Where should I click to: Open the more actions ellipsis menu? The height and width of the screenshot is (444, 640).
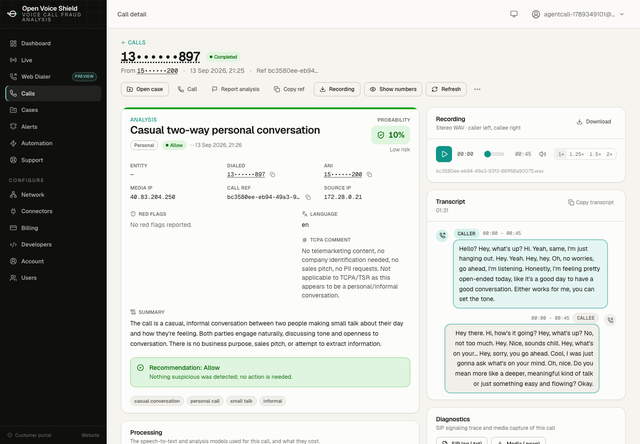click(x=477, y=89)
